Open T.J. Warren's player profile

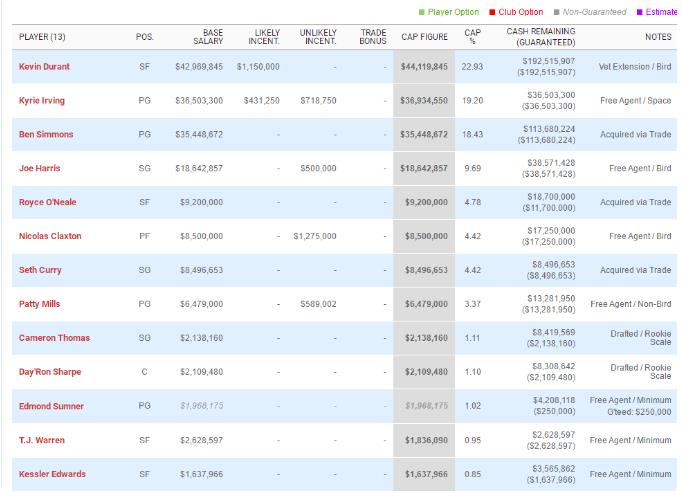[x=42, y=440]
